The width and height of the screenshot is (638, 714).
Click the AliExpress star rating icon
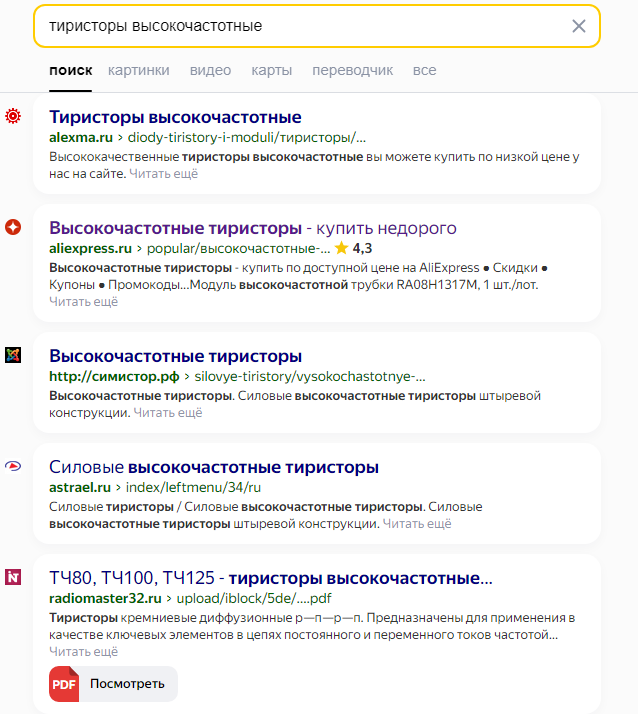pos(341,248)
